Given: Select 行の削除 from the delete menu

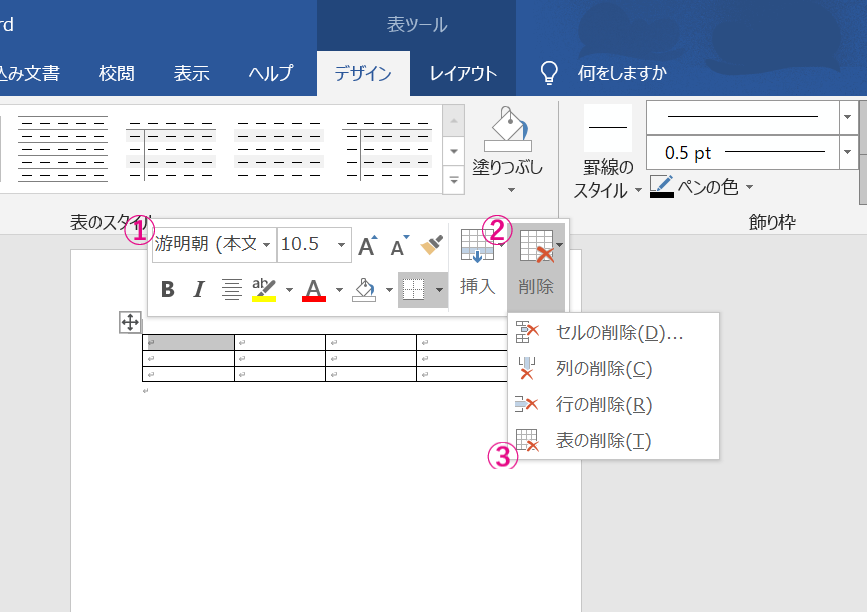Looking at the screenshot, I should pyautogui.click(x=603, y=405).
